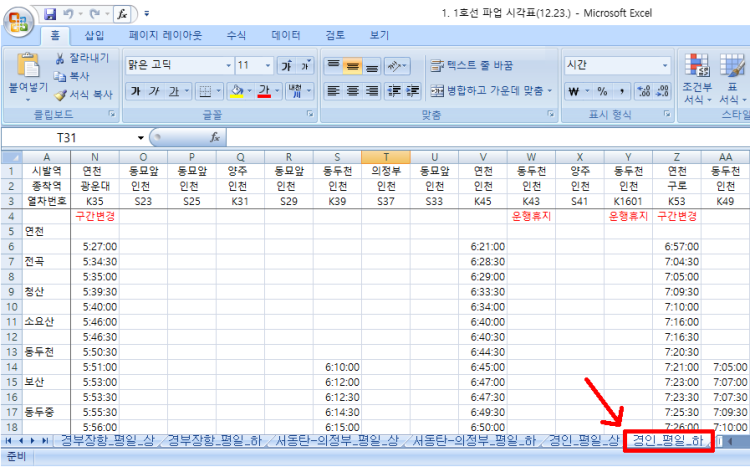Click Merge and Center (병합하고 가운데 맞춤)

pos(487,91)
